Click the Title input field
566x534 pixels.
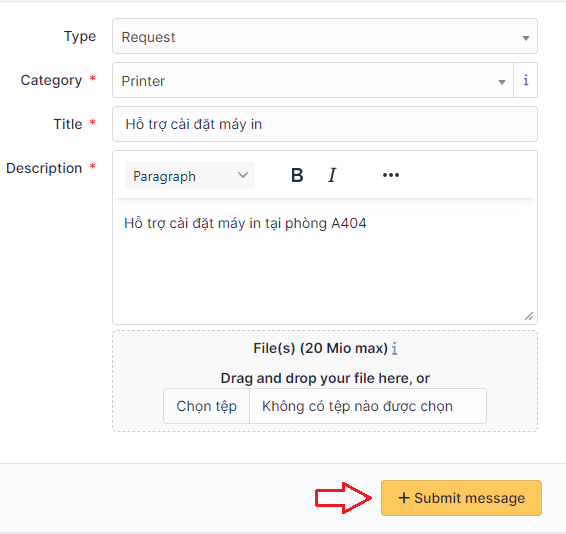(325, 124)
